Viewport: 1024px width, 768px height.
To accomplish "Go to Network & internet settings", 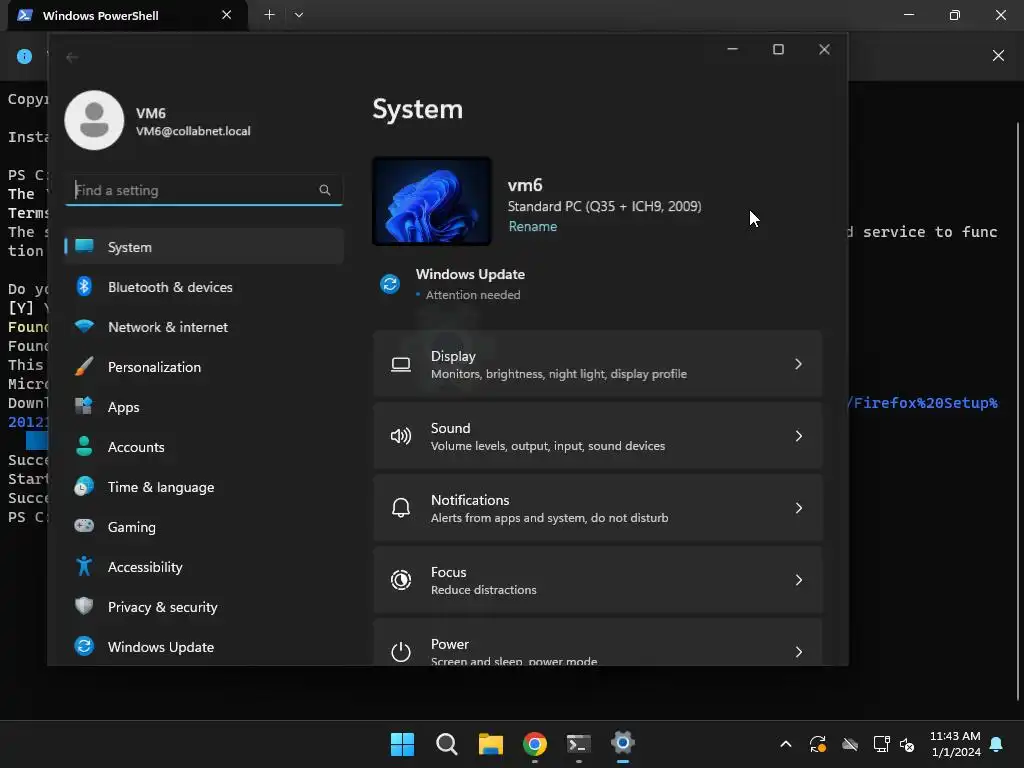I will pyautogui.click(x=204, y=327).
